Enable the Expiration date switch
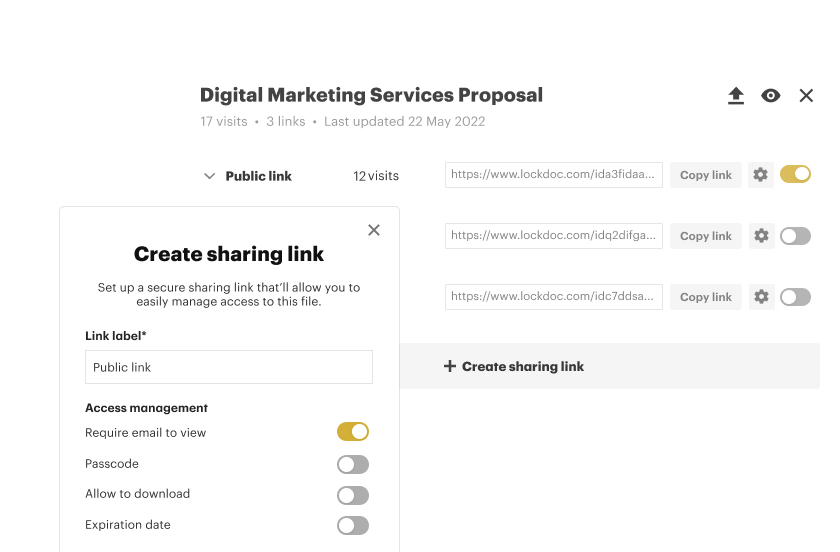Screen dimensions: 840x552 point(353,525)
